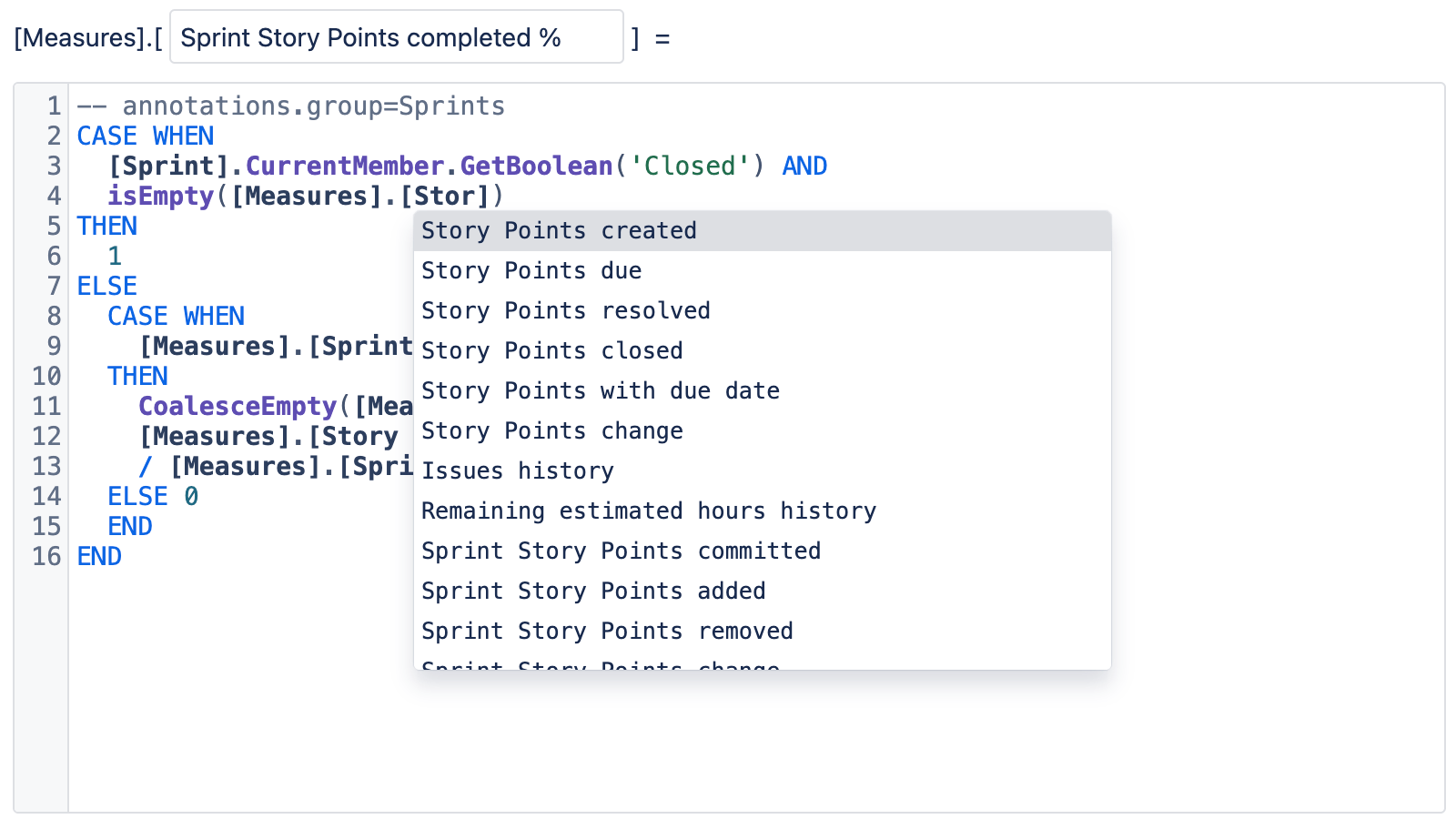Click AND keyword on line 3
Screen dimensions: 1456x819
click(804, 167)
